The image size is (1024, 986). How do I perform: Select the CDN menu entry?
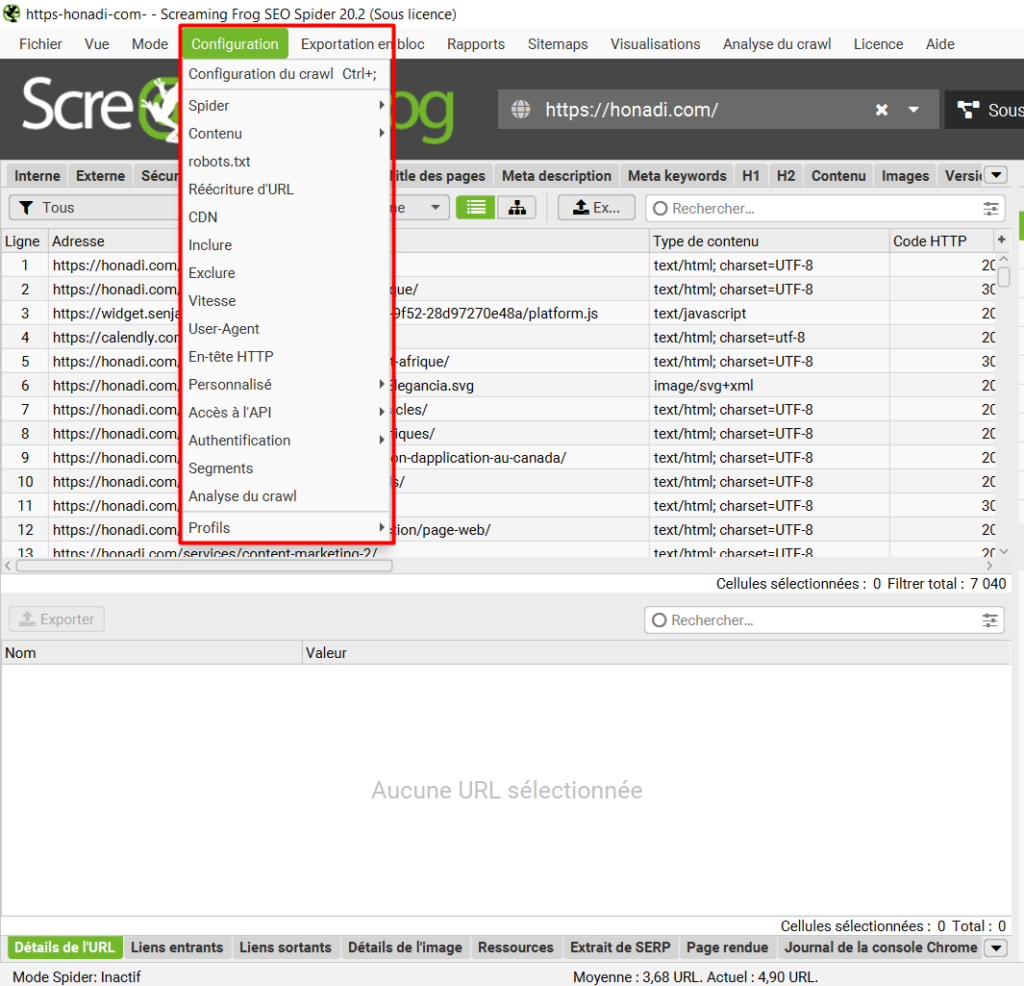(x=286, y=217)
